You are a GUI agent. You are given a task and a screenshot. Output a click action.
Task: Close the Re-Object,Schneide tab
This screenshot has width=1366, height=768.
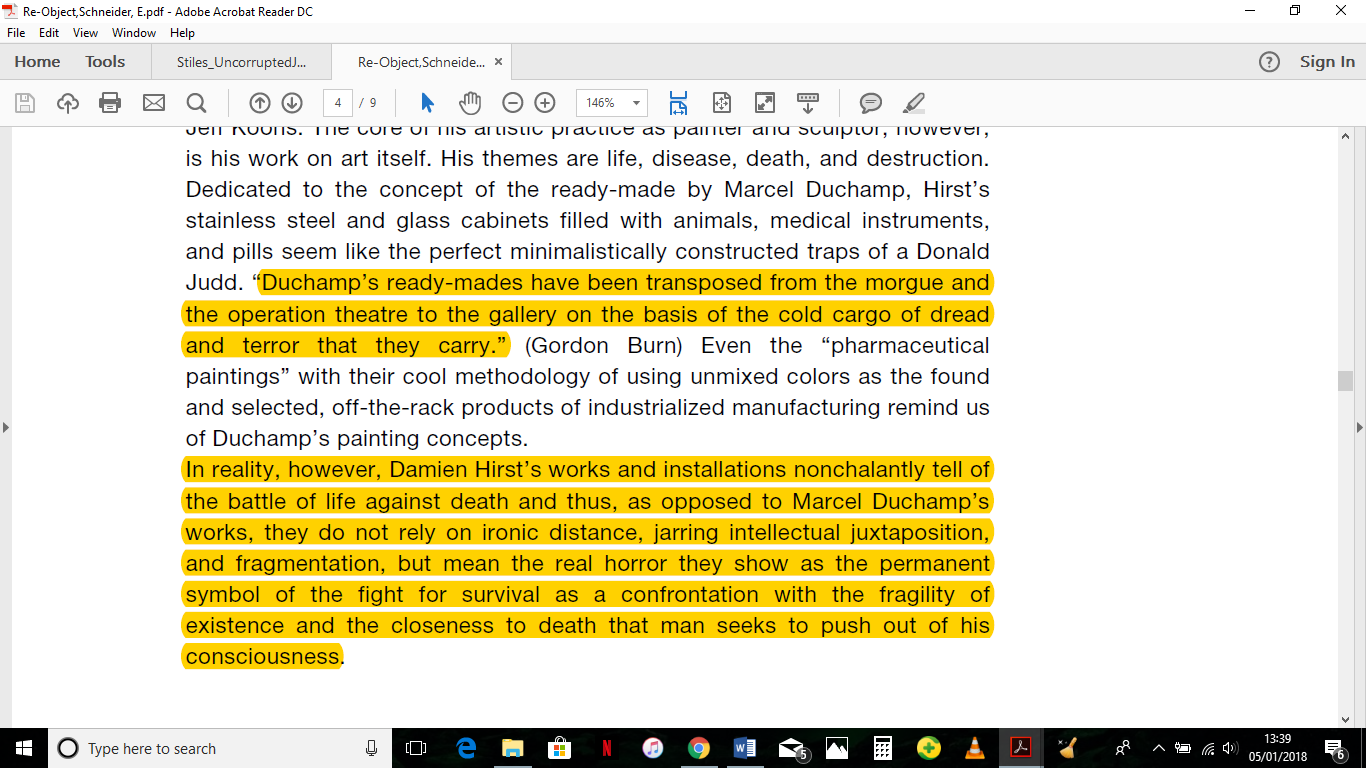point(498,62)
